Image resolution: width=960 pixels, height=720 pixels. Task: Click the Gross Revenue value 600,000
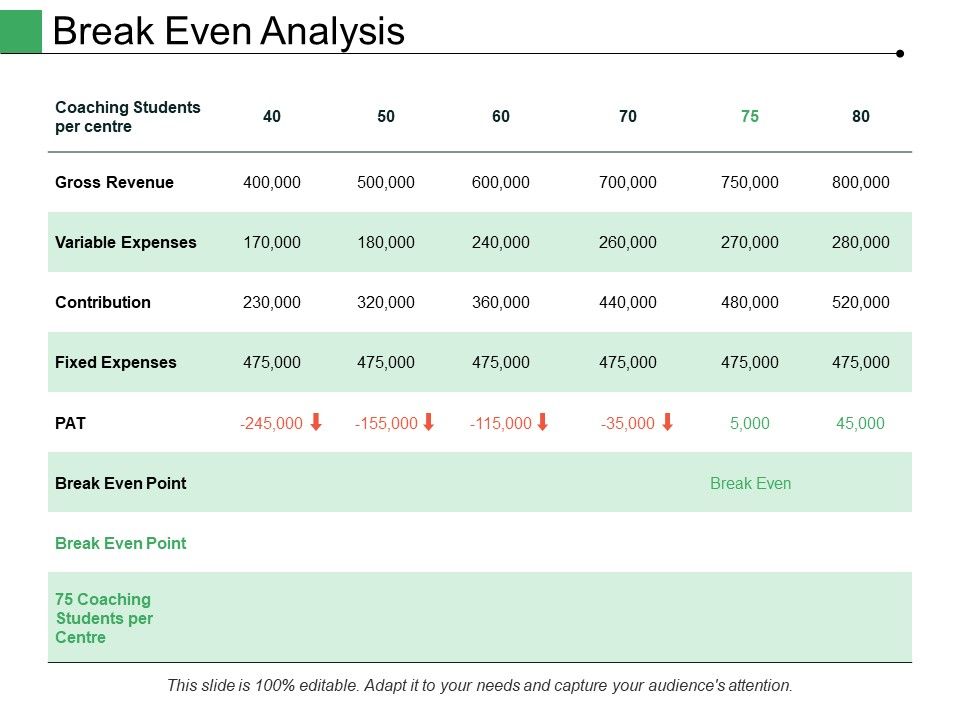tap(501, 182)
